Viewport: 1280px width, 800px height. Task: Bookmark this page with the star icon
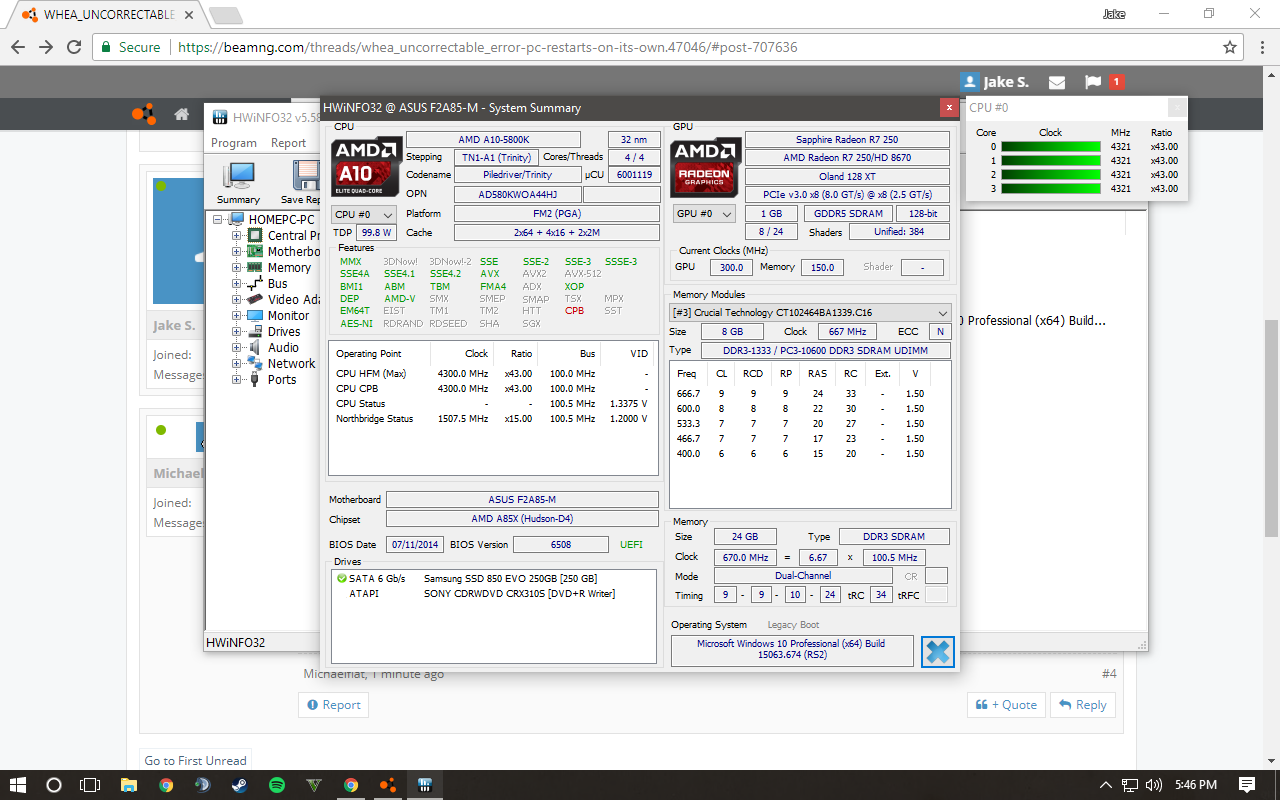click(x=1230, y=47)
